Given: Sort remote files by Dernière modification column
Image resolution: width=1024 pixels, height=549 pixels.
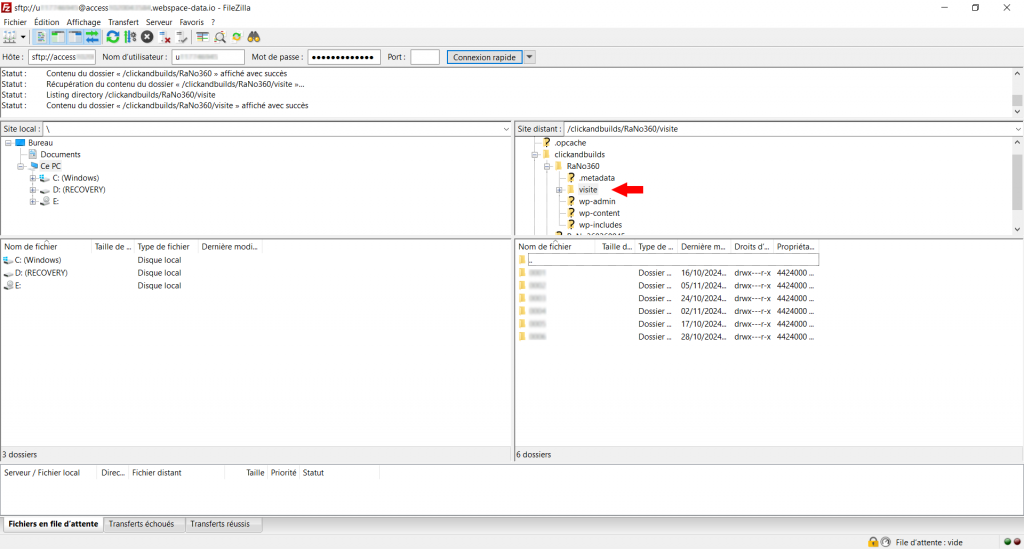Looking at the screenshot, I should [x=703, y=246].
